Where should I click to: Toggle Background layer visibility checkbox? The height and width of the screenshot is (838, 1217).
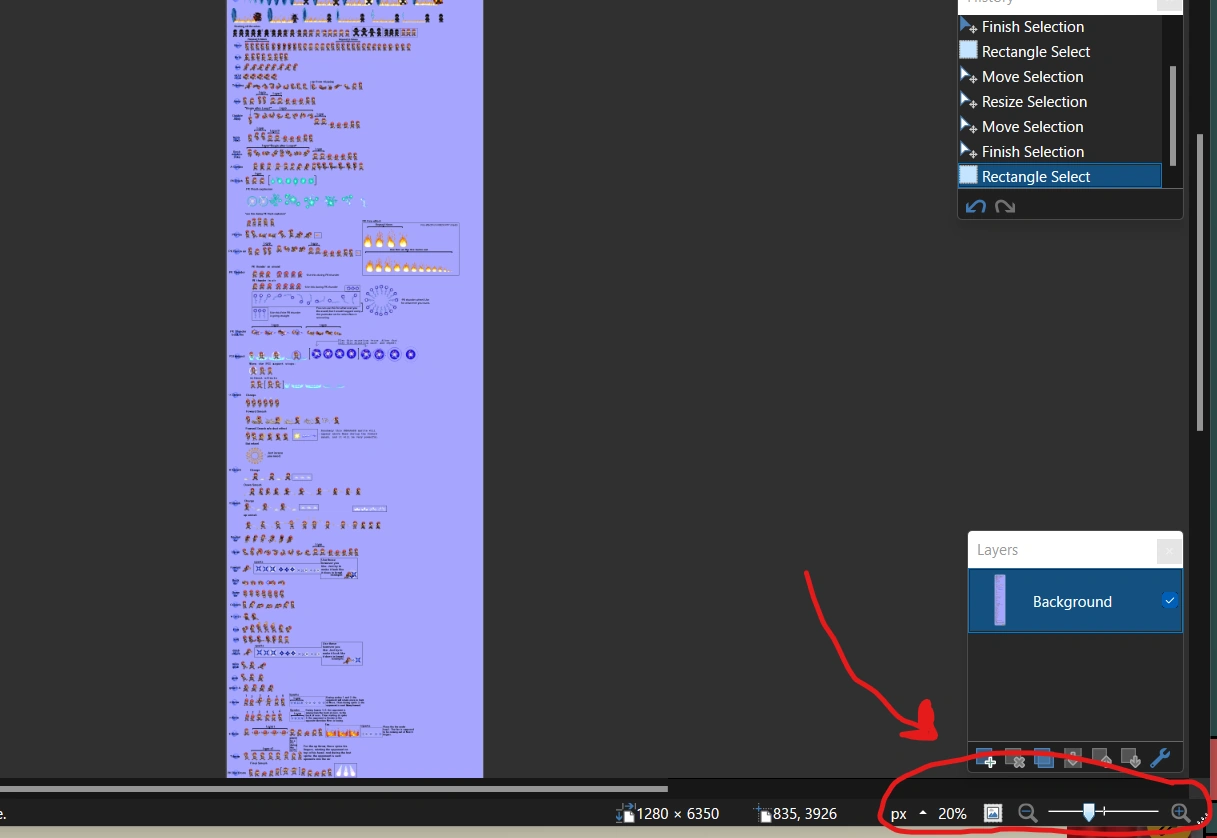(x=1170, y=601)
